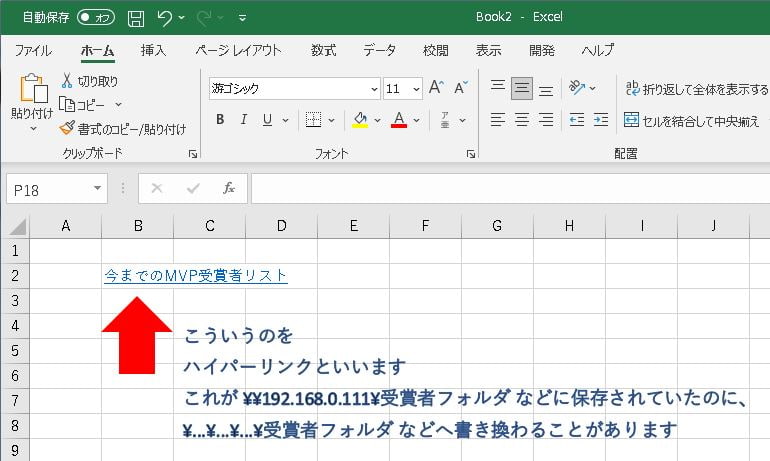Switch to the 挿入 tab

point(153,50)
